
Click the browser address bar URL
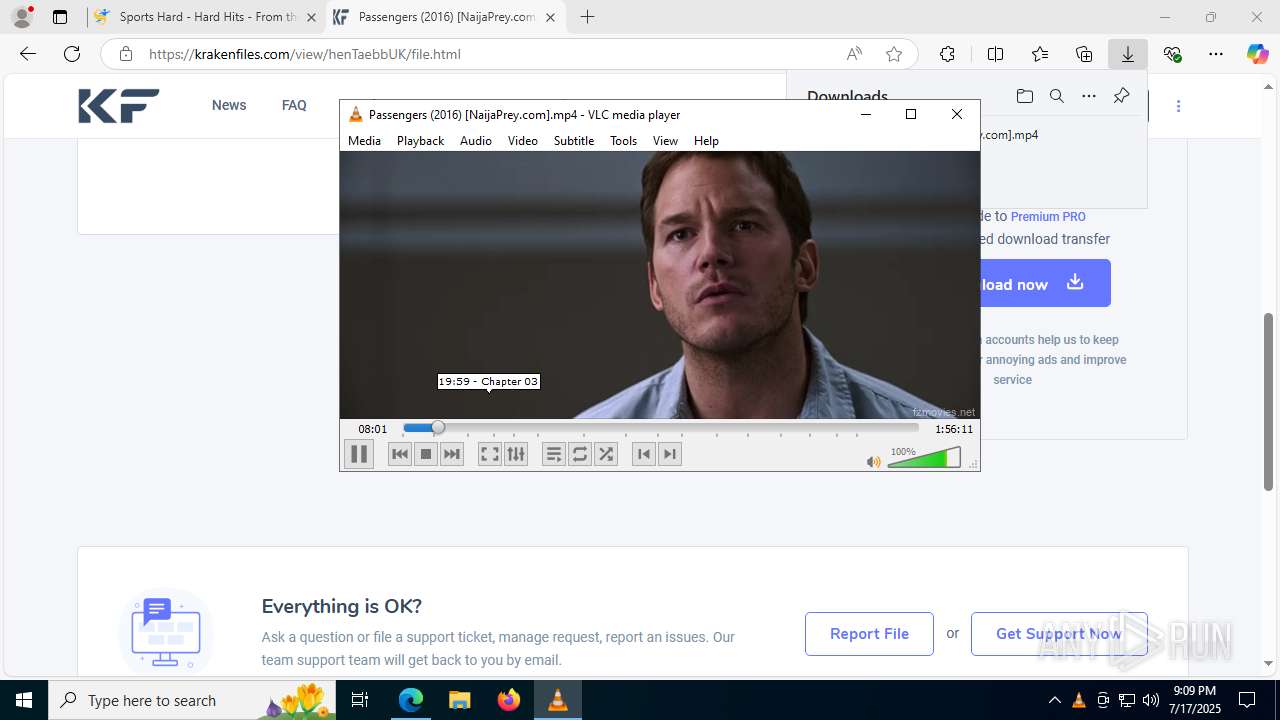click(304, 54)
